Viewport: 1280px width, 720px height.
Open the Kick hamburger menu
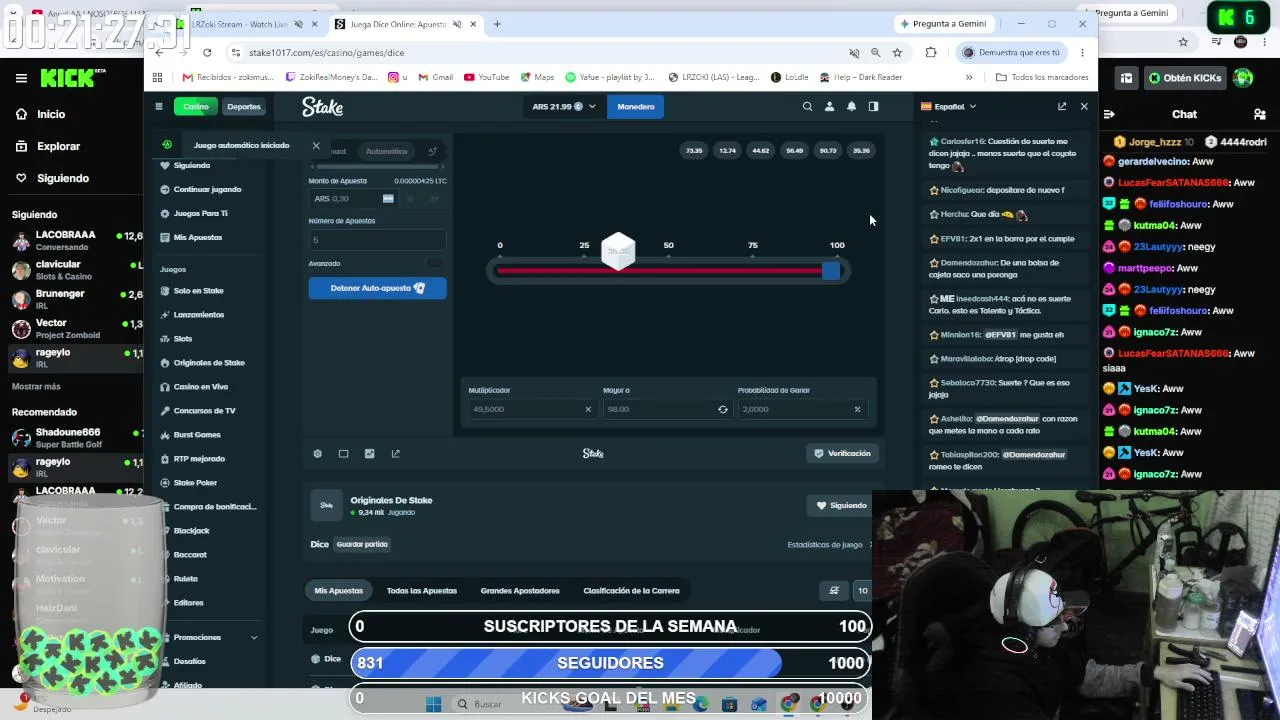[x=21, y=78]
